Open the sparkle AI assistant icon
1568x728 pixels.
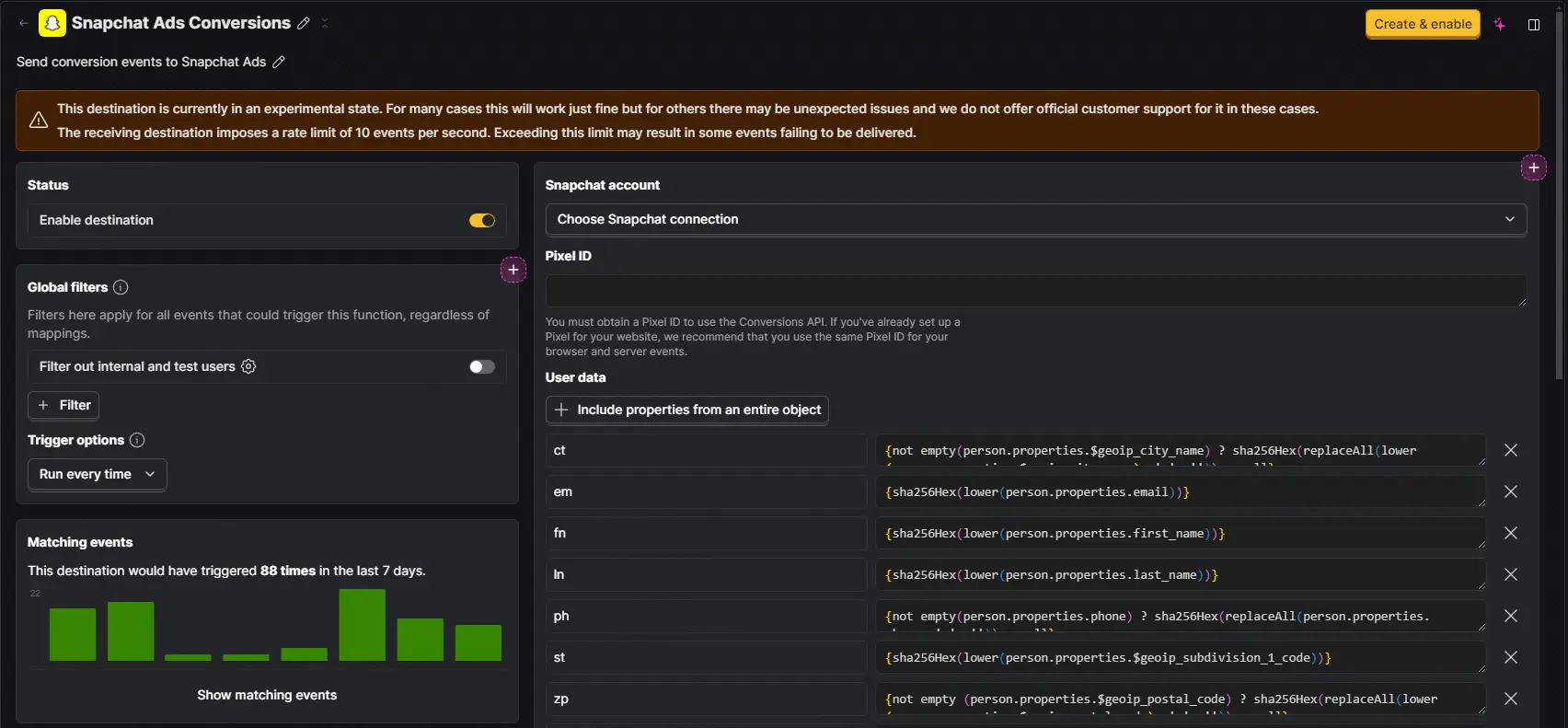click(x=1500, y=25)
